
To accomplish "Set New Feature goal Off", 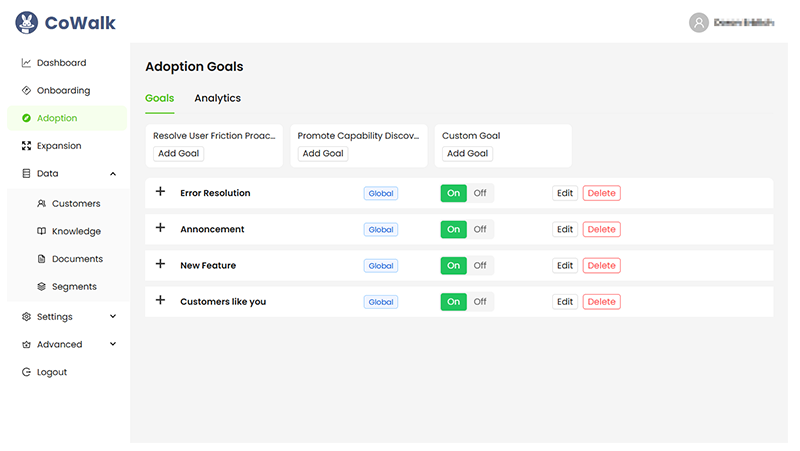I will 480,266.
